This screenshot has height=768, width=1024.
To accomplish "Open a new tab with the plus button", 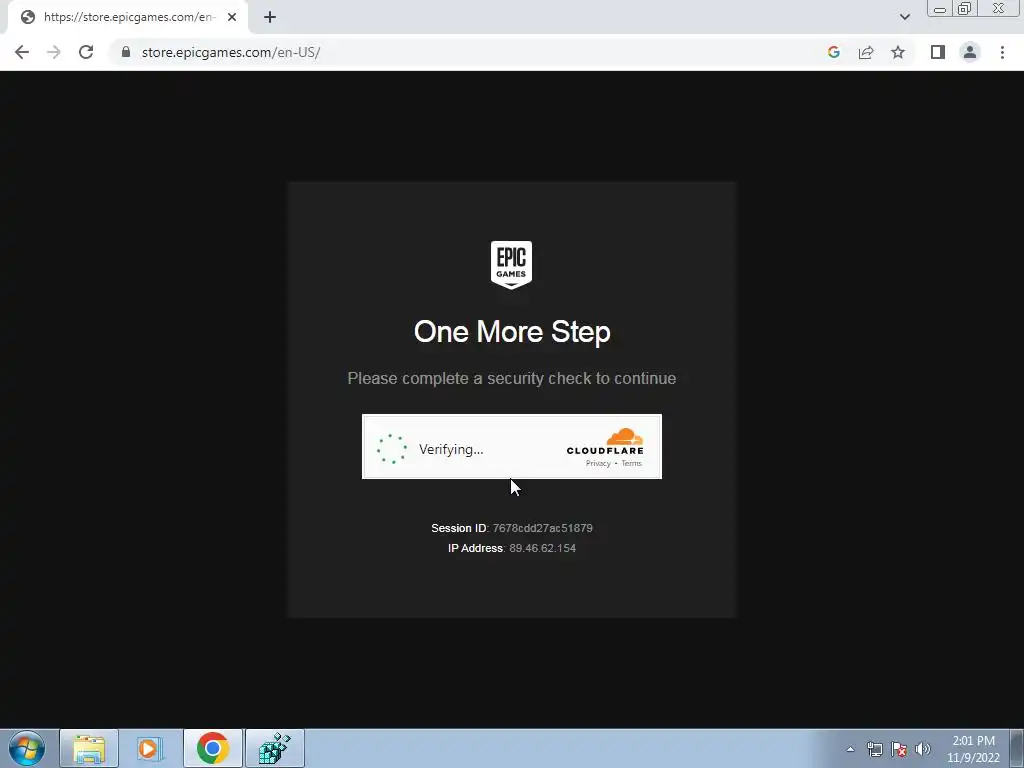I will pyautogui.click(x=270, y=17).
